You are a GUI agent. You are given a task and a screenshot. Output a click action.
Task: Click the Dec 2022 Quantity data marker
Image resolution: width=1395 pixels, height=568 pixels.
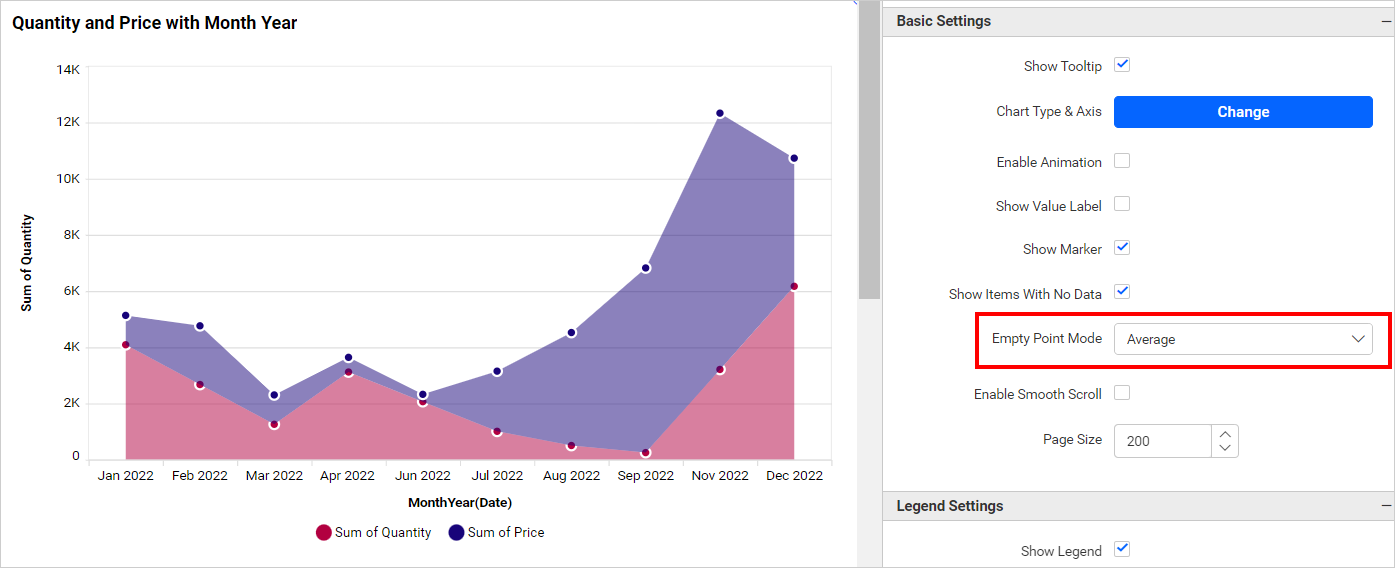(794, 287)
